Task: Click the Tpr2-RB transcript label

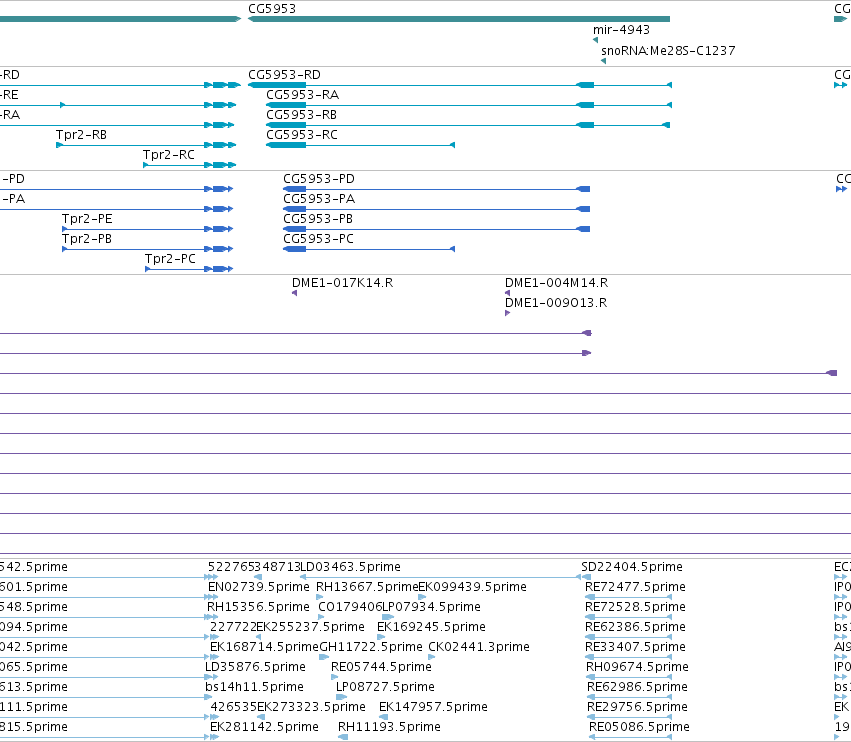Action: 81,135
